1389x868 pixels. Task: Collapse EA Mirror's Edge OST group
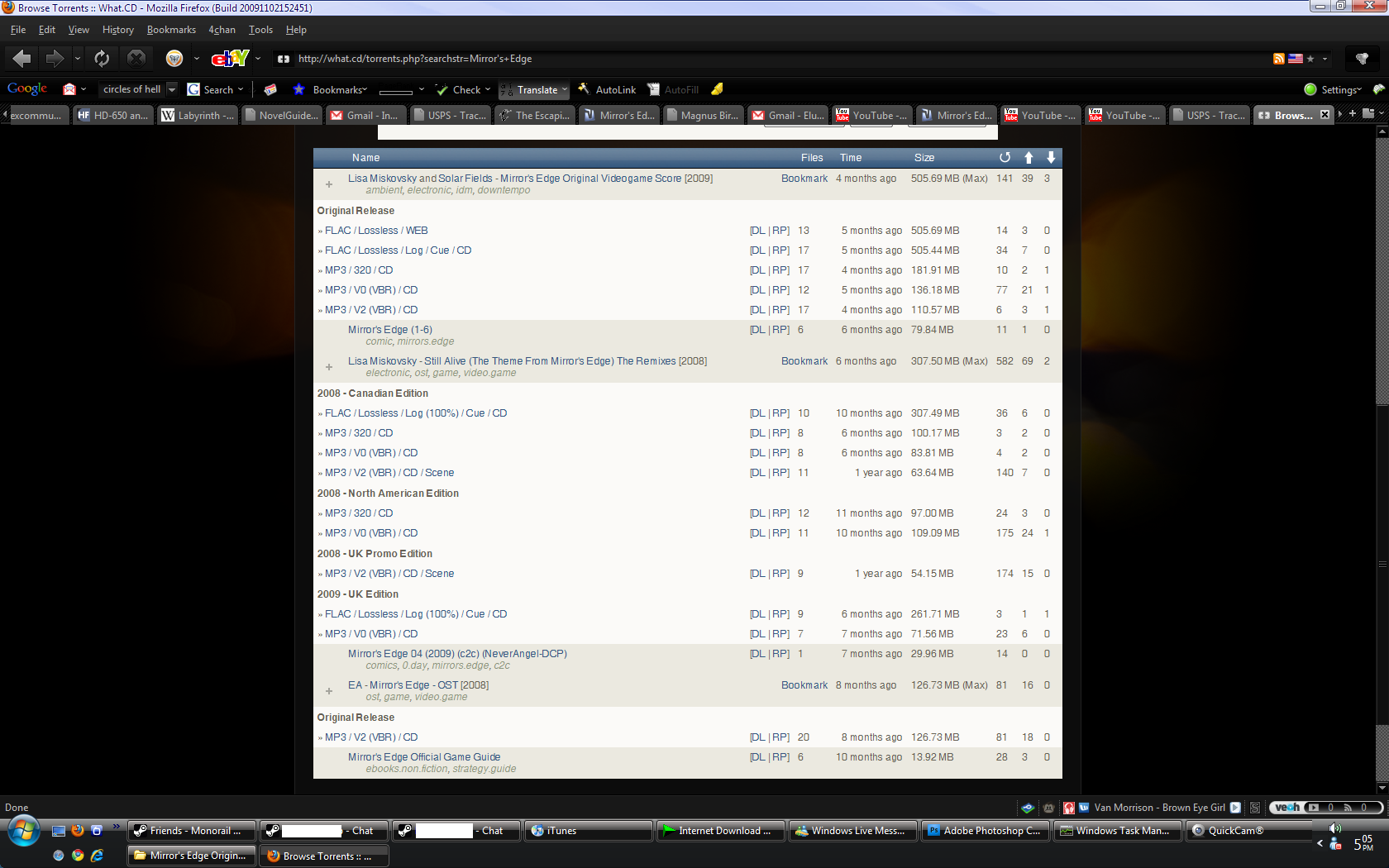pyautogui.click(x=329, y=691)
